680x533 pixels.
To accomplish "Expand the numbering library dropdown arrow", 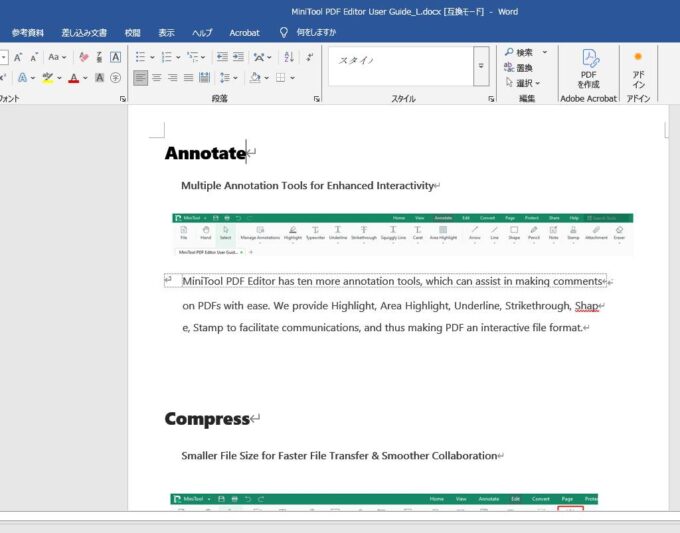I will (178, 57).
